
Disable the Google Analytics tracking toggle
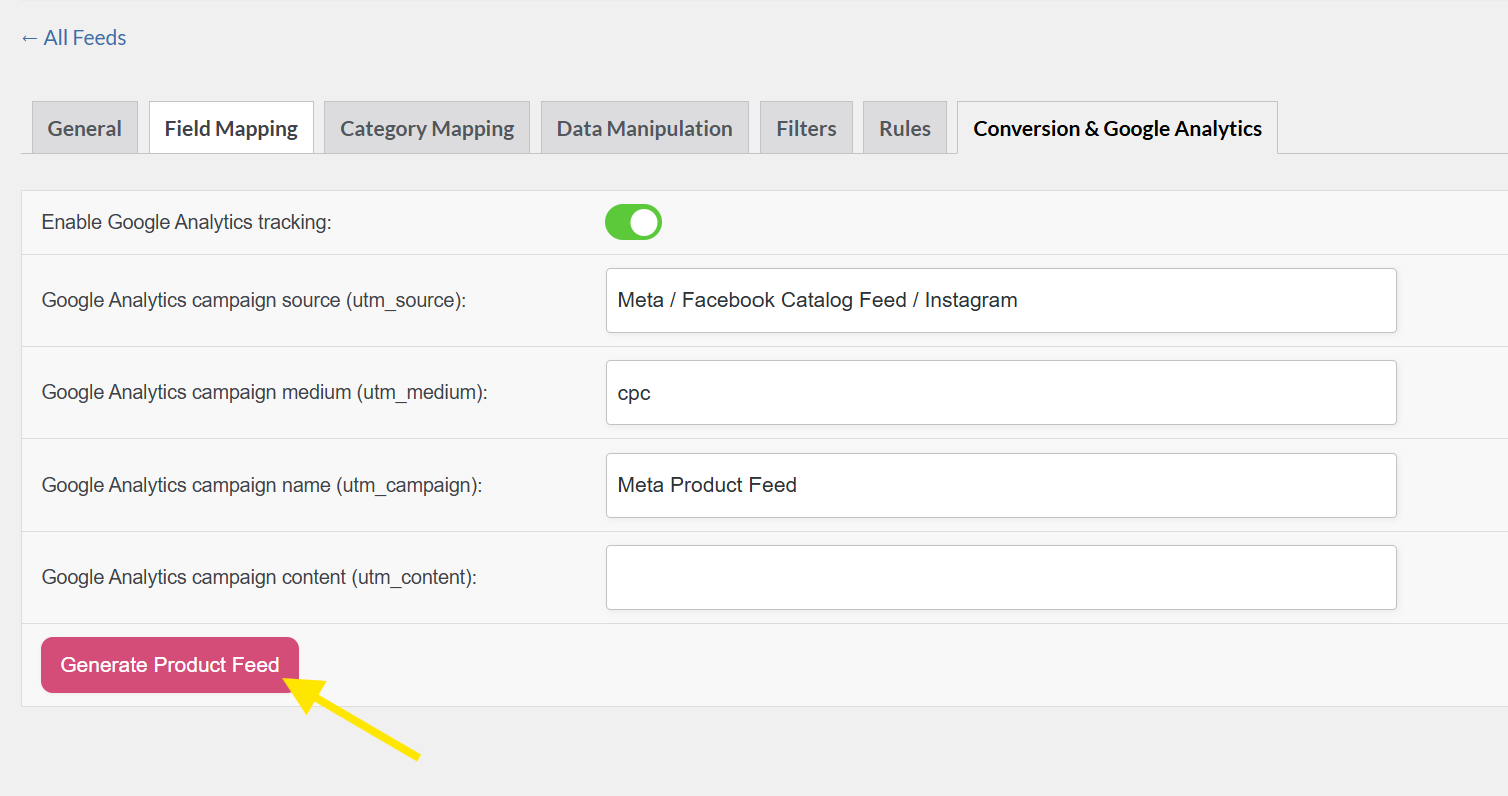pyautogui.click(x=633, y=222)
